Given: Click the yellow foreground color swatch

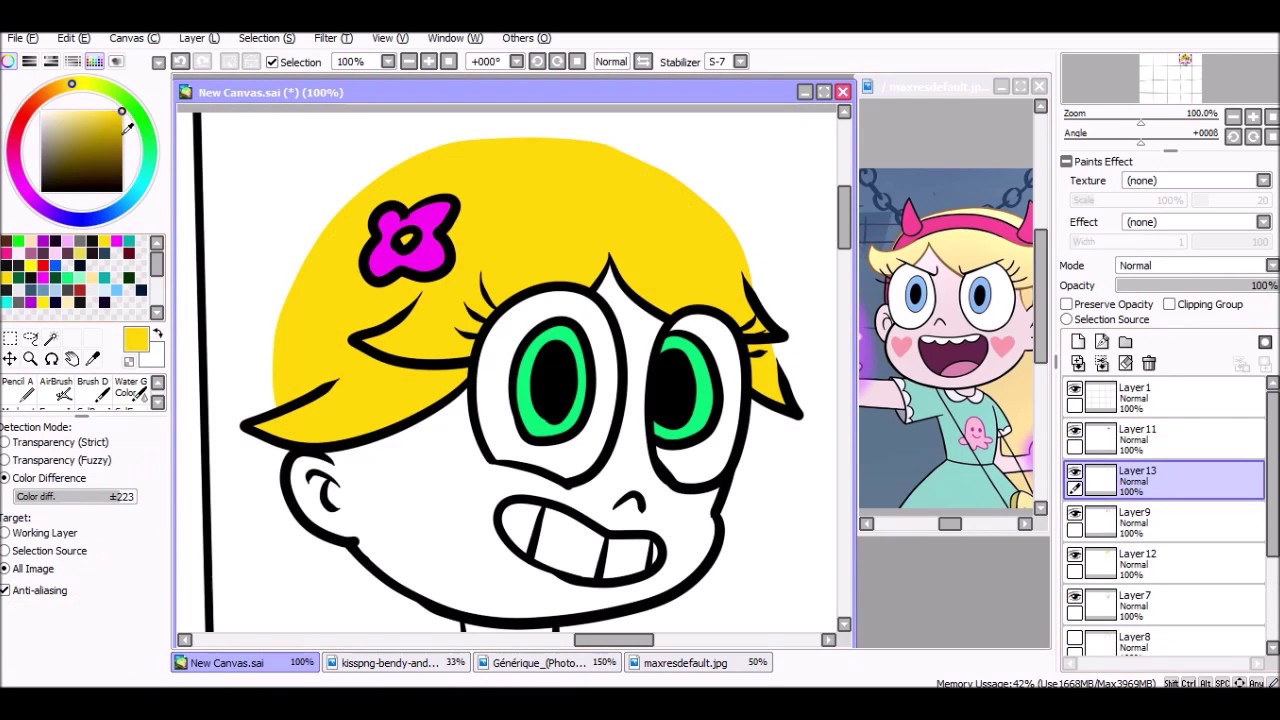Looking at the screenshot, I should coord(136,340).
